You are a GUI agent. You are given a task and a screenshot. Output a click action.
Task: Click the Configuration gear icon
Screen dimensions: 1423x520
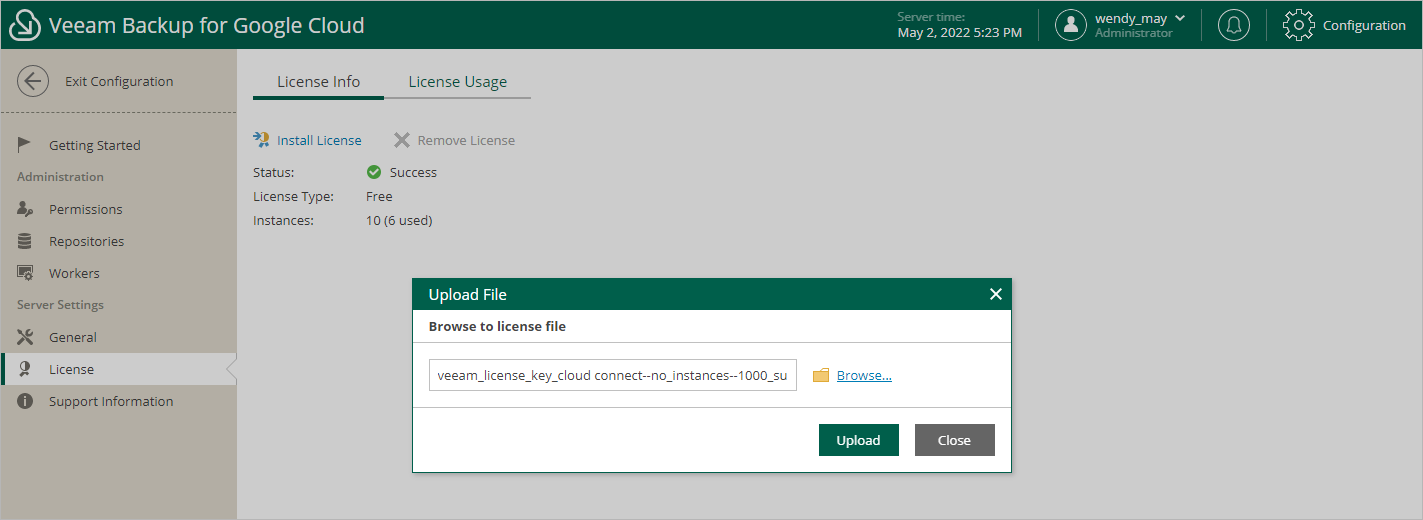(x=1298, y=25)
